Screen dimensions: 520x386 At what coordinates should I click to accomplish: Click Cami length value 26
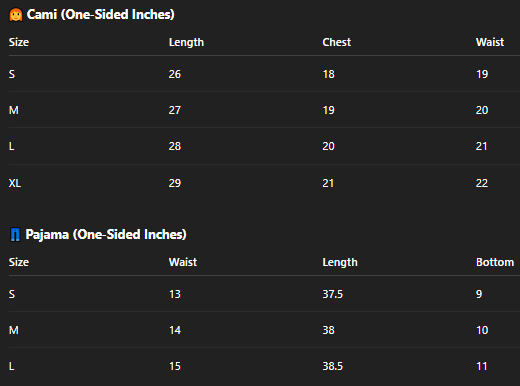pyautogui.click(x=175, y=74)
